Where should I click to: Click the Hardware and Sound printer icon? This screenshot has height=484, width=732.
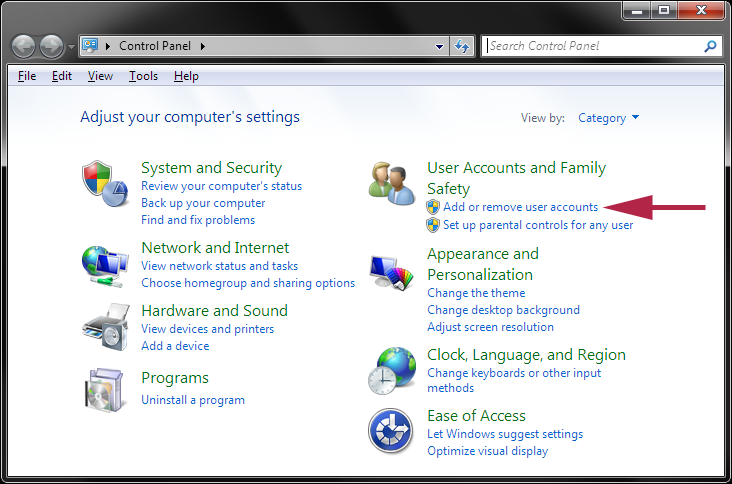click(106, 327)
